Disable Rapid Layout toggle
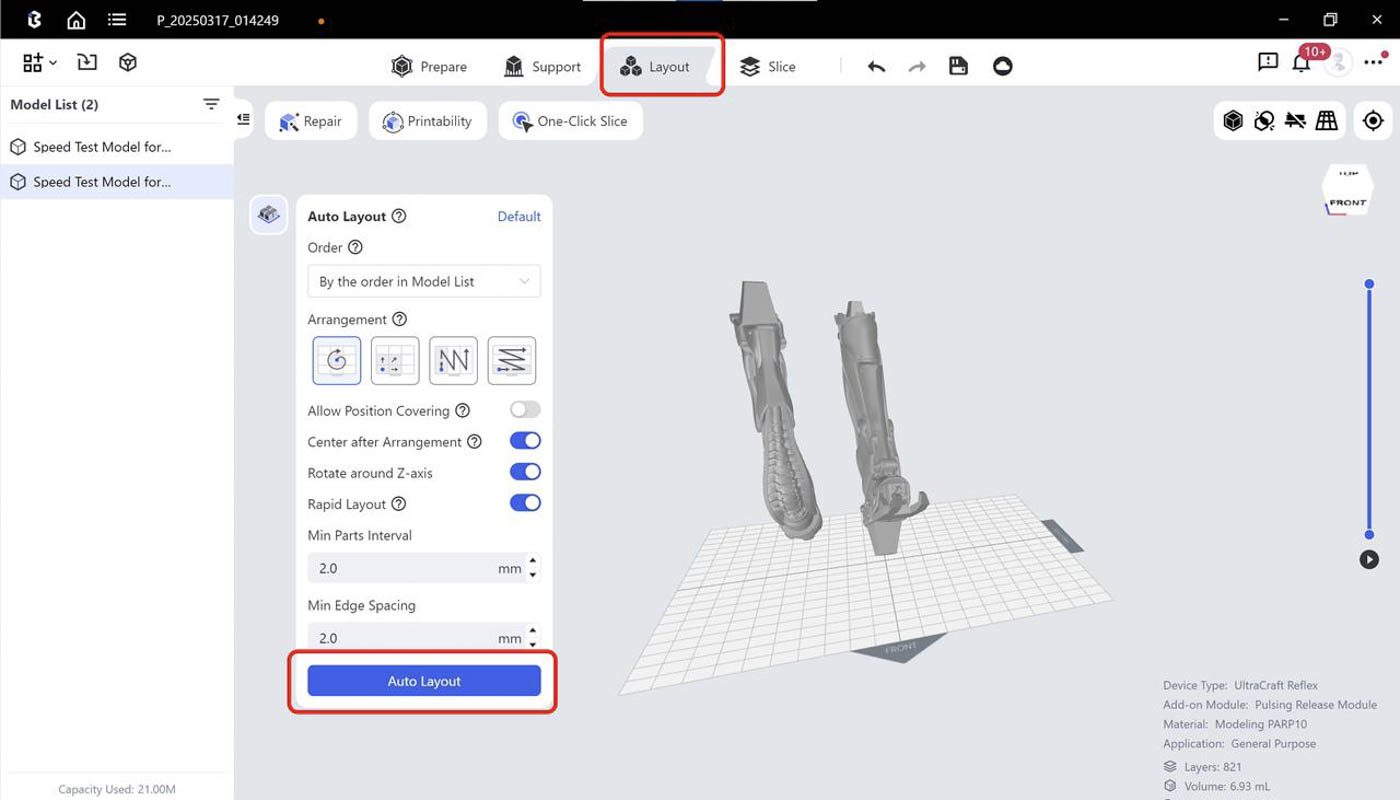This screenshot has height=800, width=1400. [x=525, y=503]
